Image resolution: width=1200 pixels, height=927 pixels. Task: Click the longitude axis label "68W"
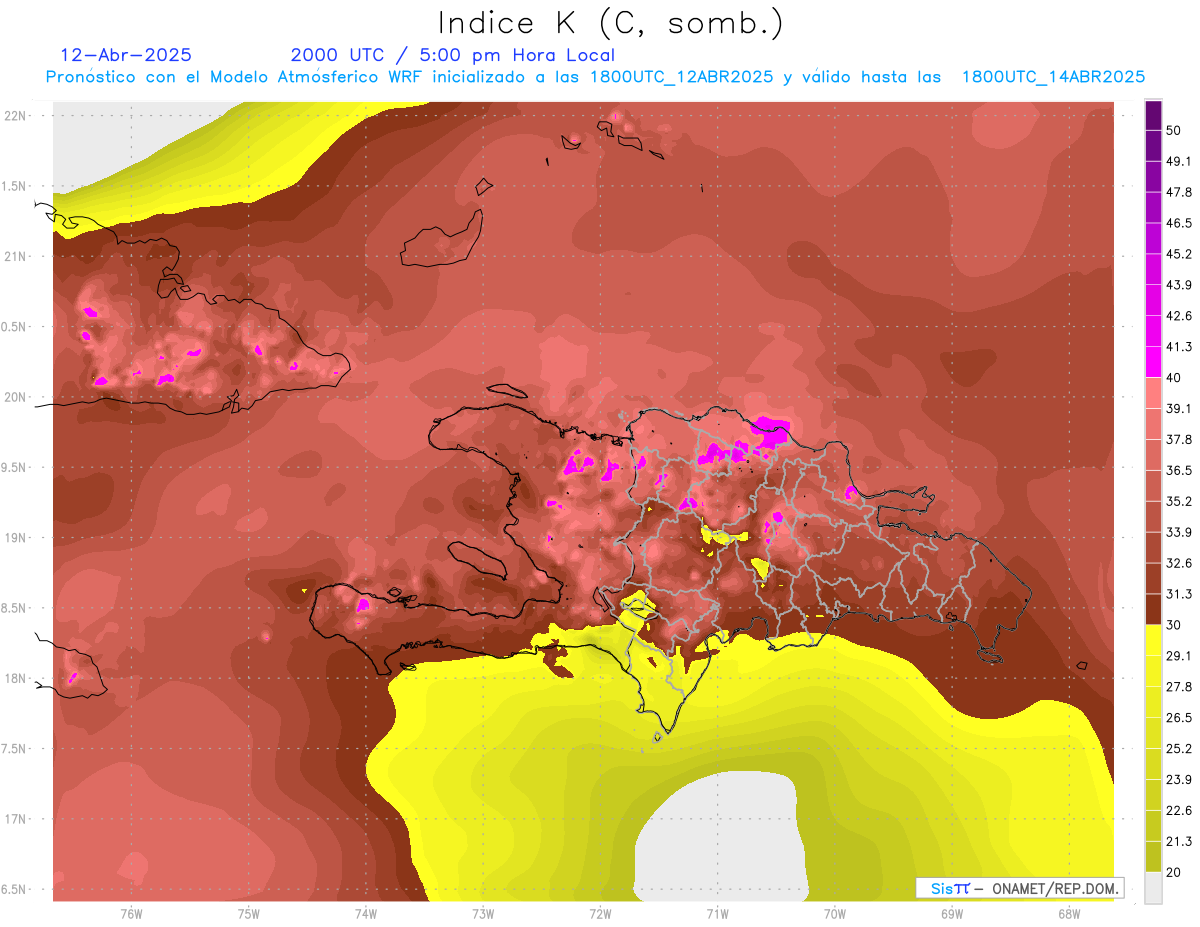tap(1069, 914)
